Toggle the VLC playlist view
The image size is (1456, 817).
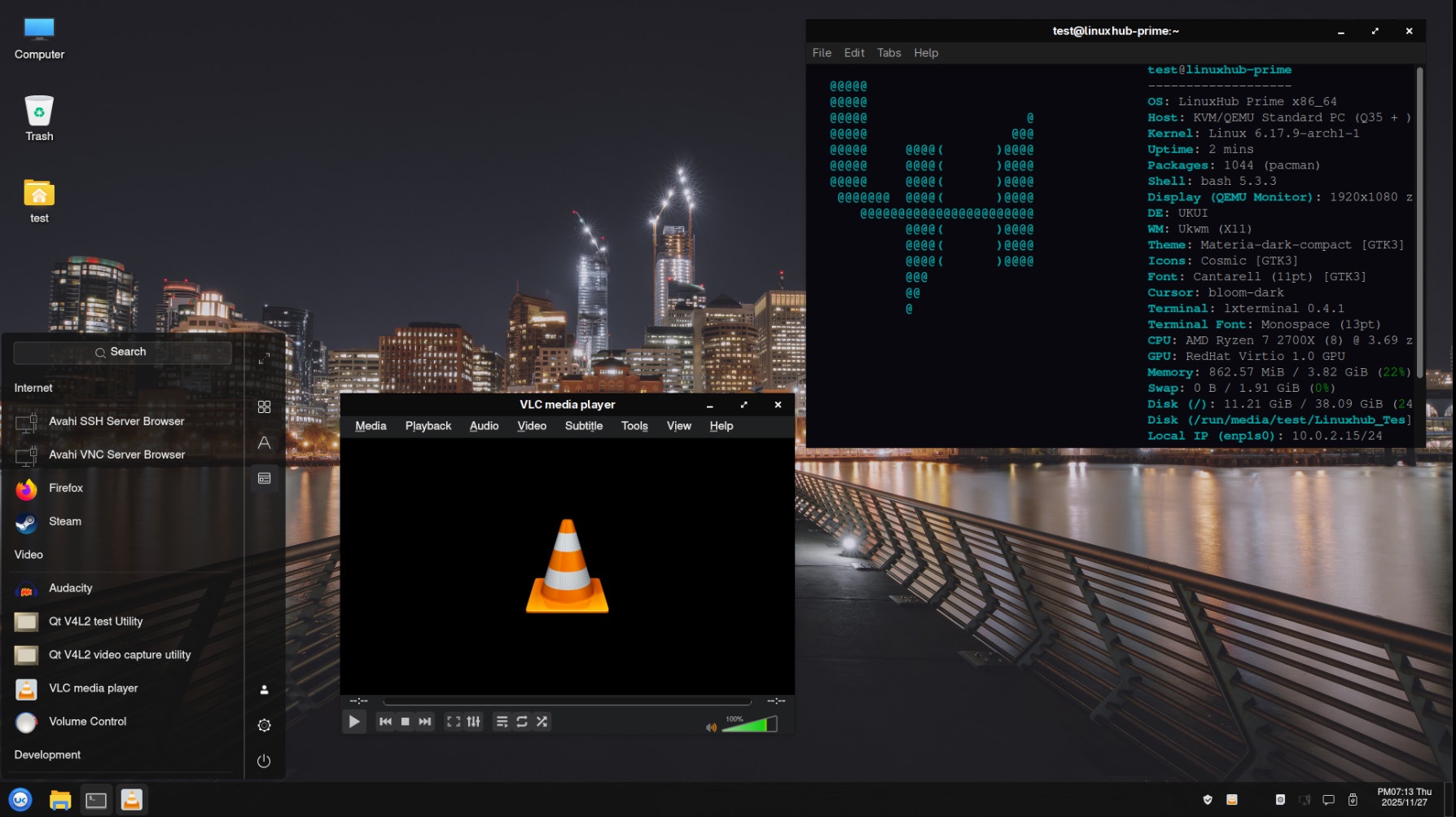pyautogui.click(x=502, y=722)
